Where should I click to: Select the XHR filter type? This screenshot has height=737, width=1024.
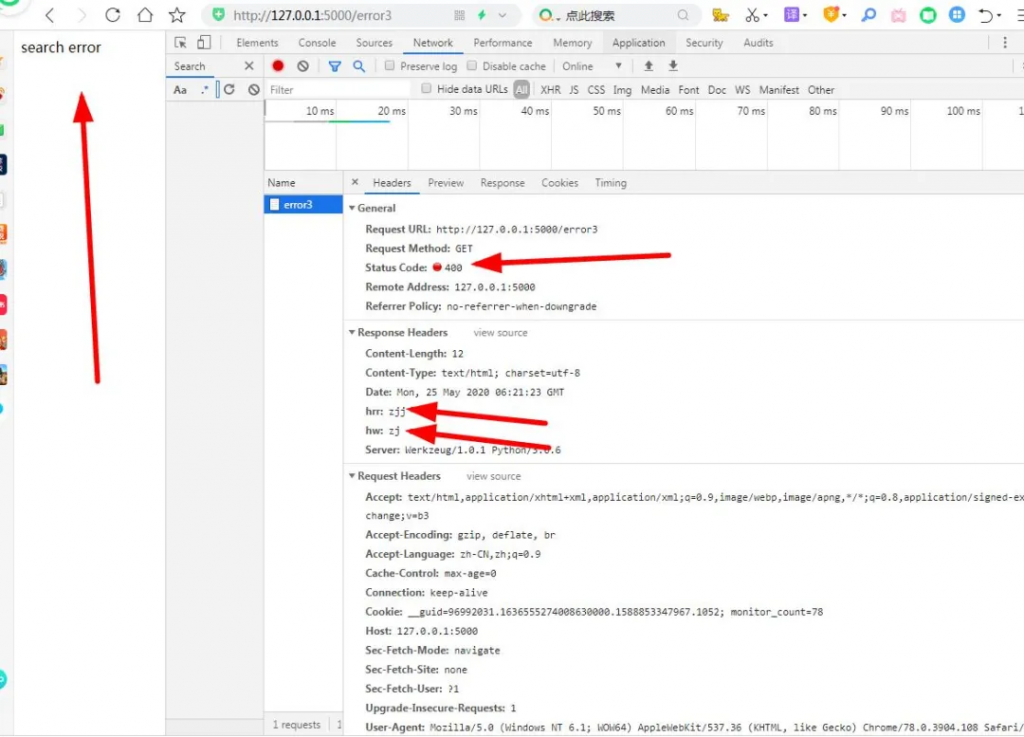point(551,89)
